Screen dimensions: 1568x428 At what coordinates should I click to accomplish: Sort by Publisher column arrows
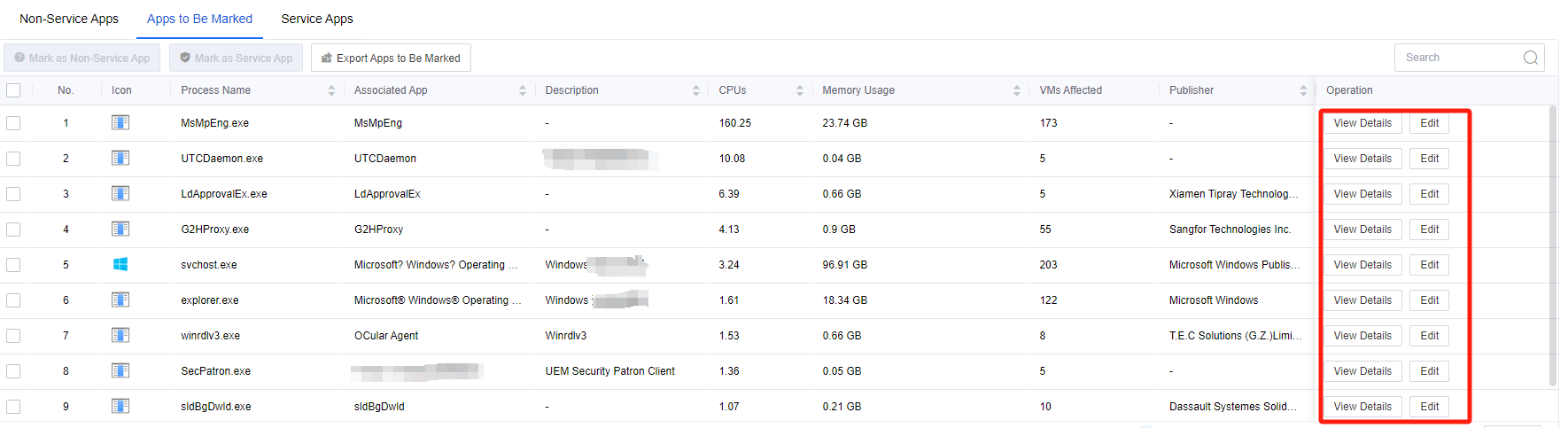[x=1303, y=90]
